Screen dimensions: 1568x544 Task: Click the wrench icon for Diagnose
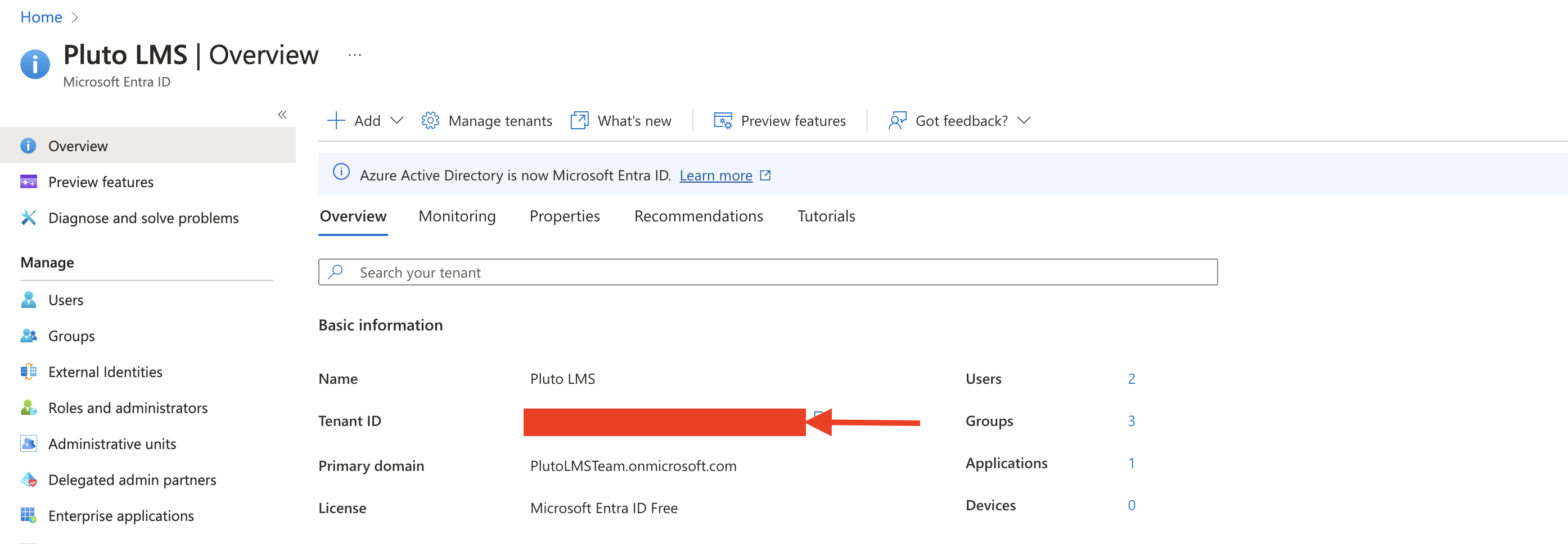(x=28, y=217)
